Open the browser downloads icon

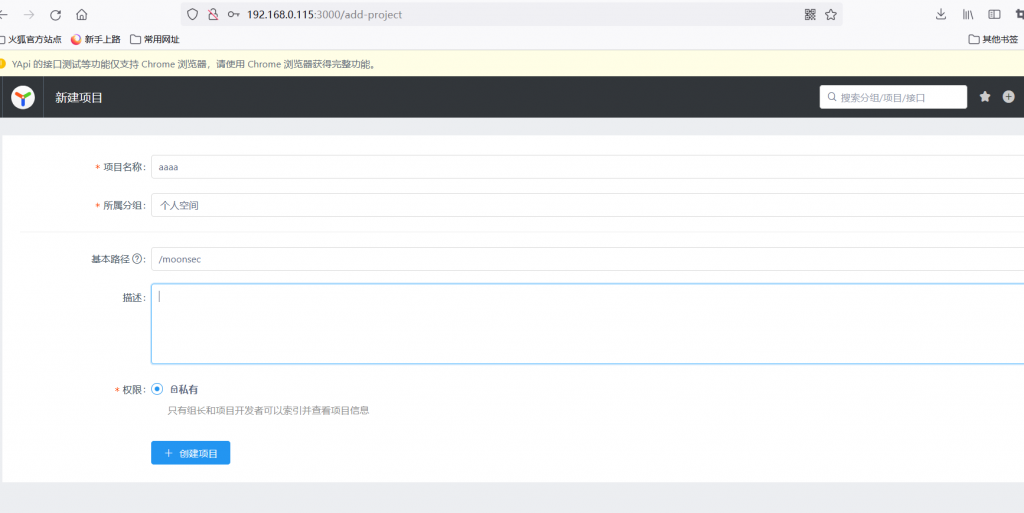click(x=941, y=15)
